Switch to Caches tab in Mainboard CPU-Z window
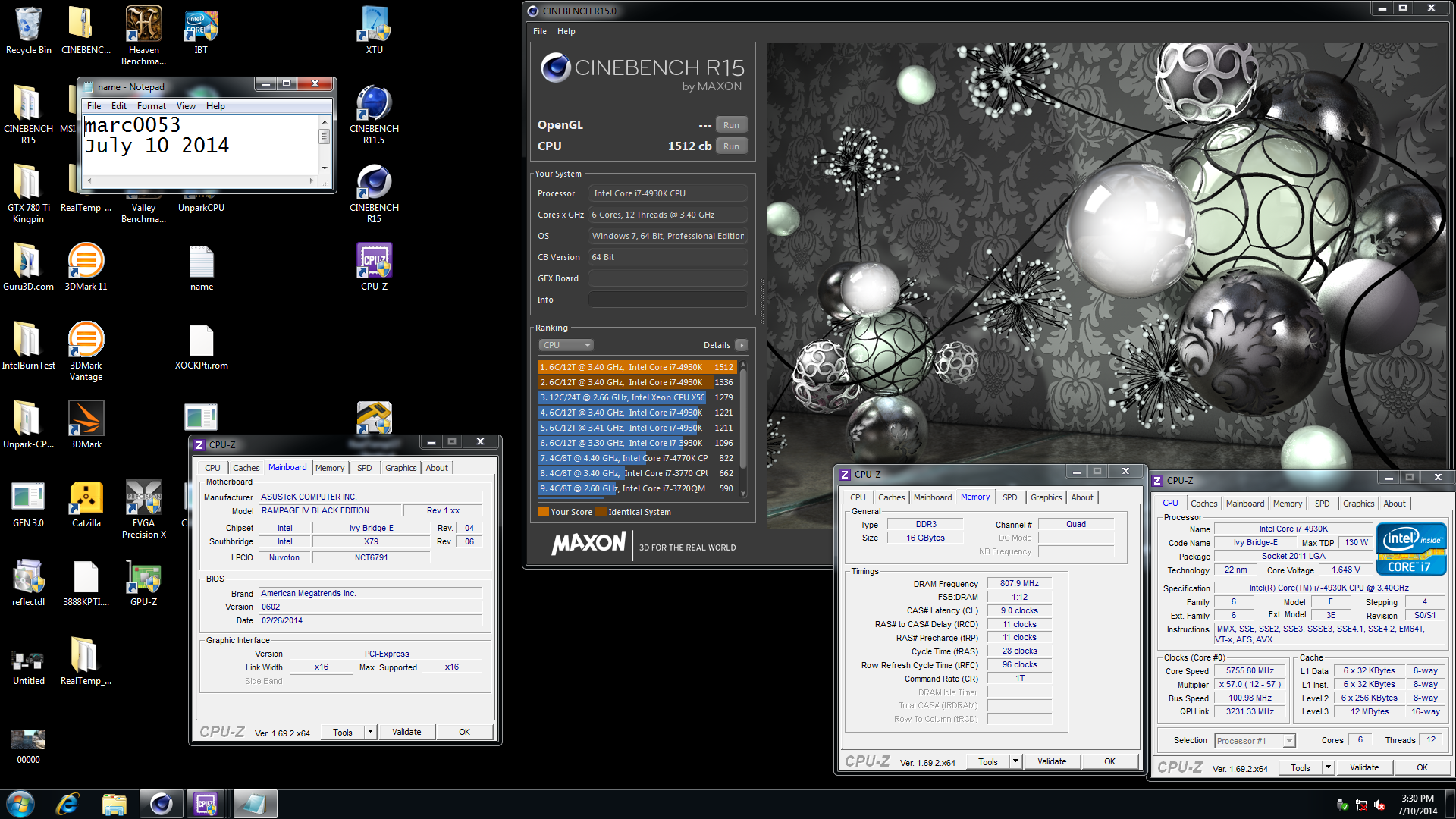 tap(246, 468)
